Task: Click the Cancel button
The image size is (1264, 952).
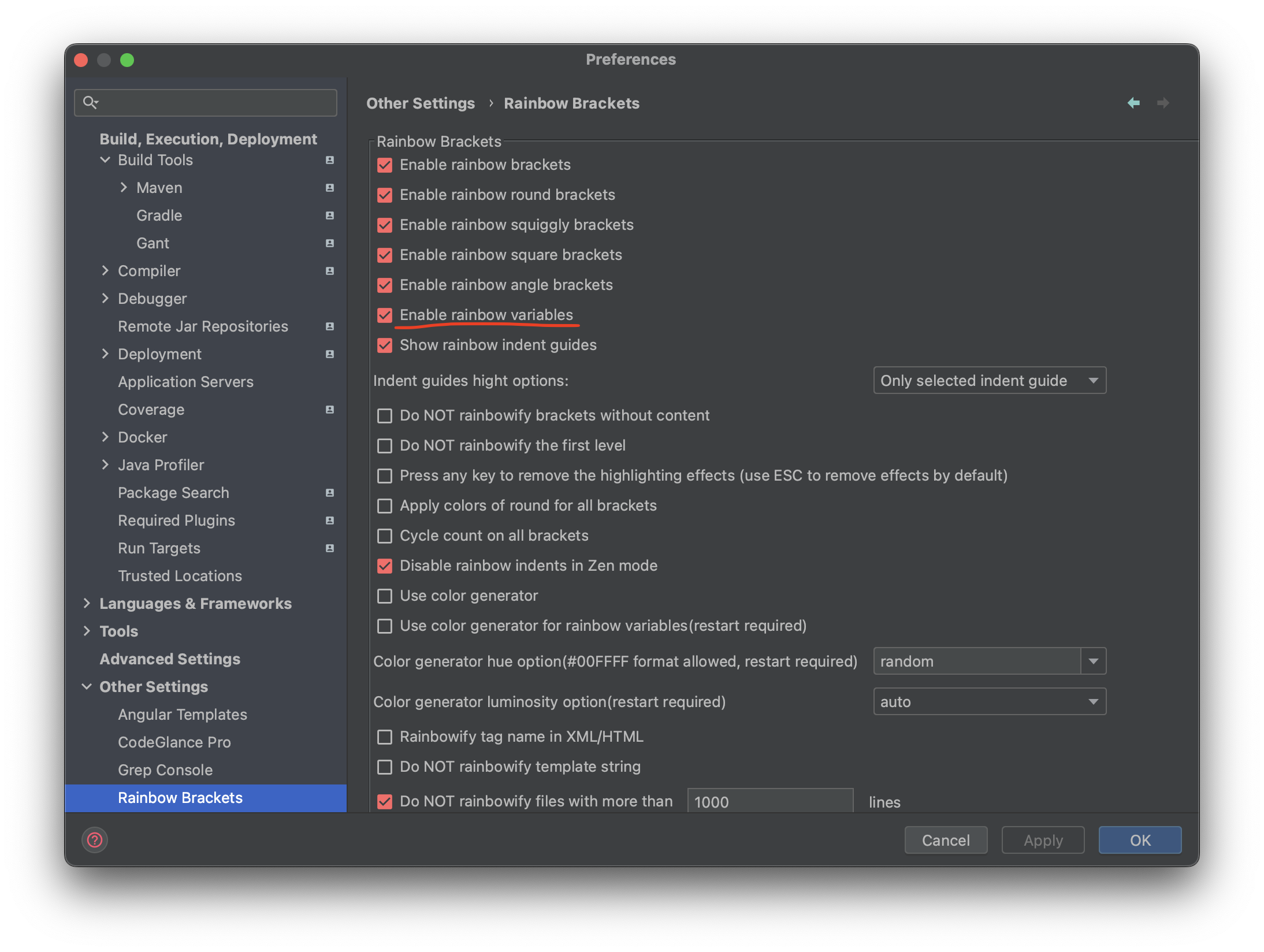Action: (945, 840)
